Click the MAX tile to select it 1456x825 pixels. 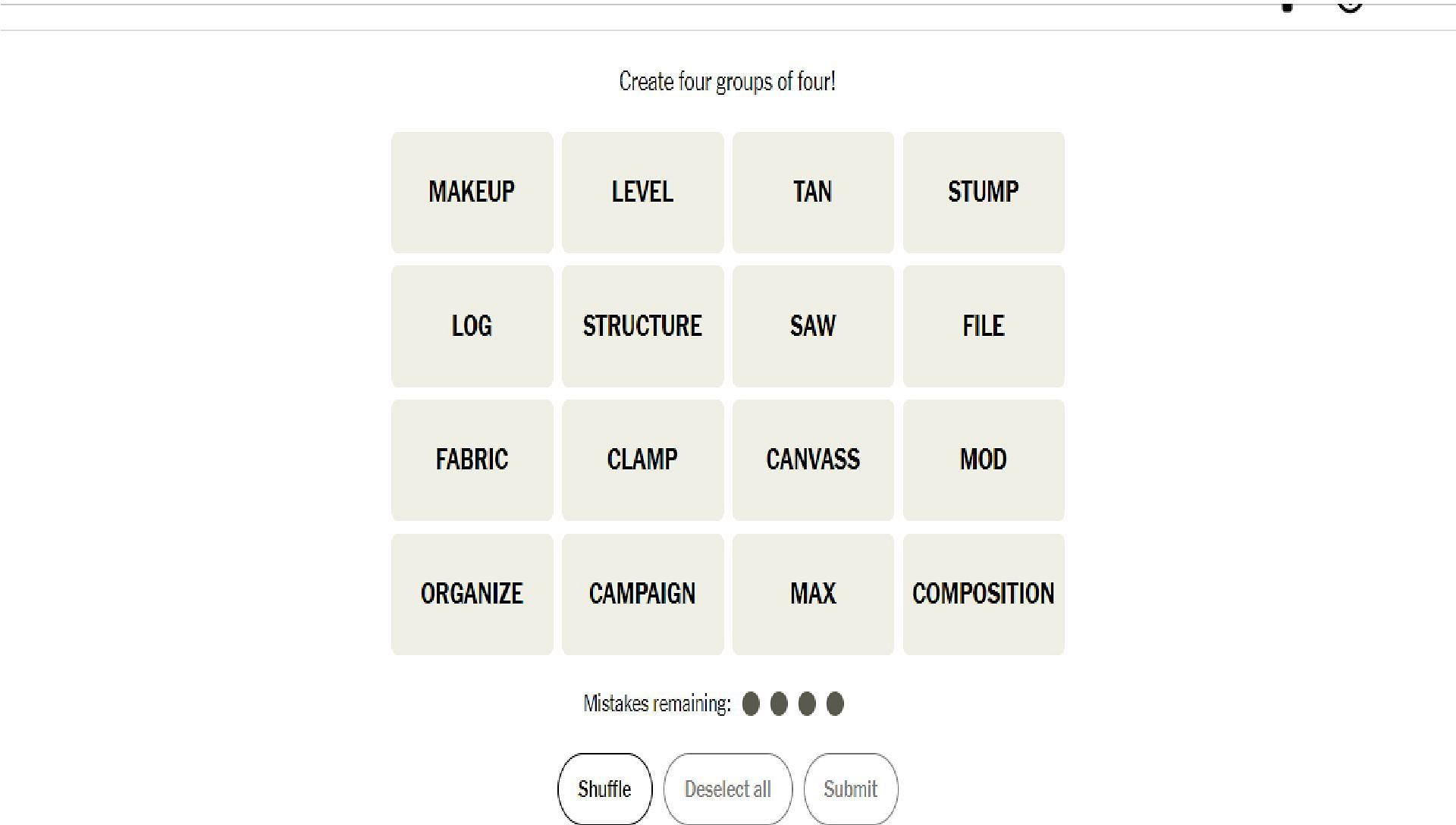pos(812,593)
